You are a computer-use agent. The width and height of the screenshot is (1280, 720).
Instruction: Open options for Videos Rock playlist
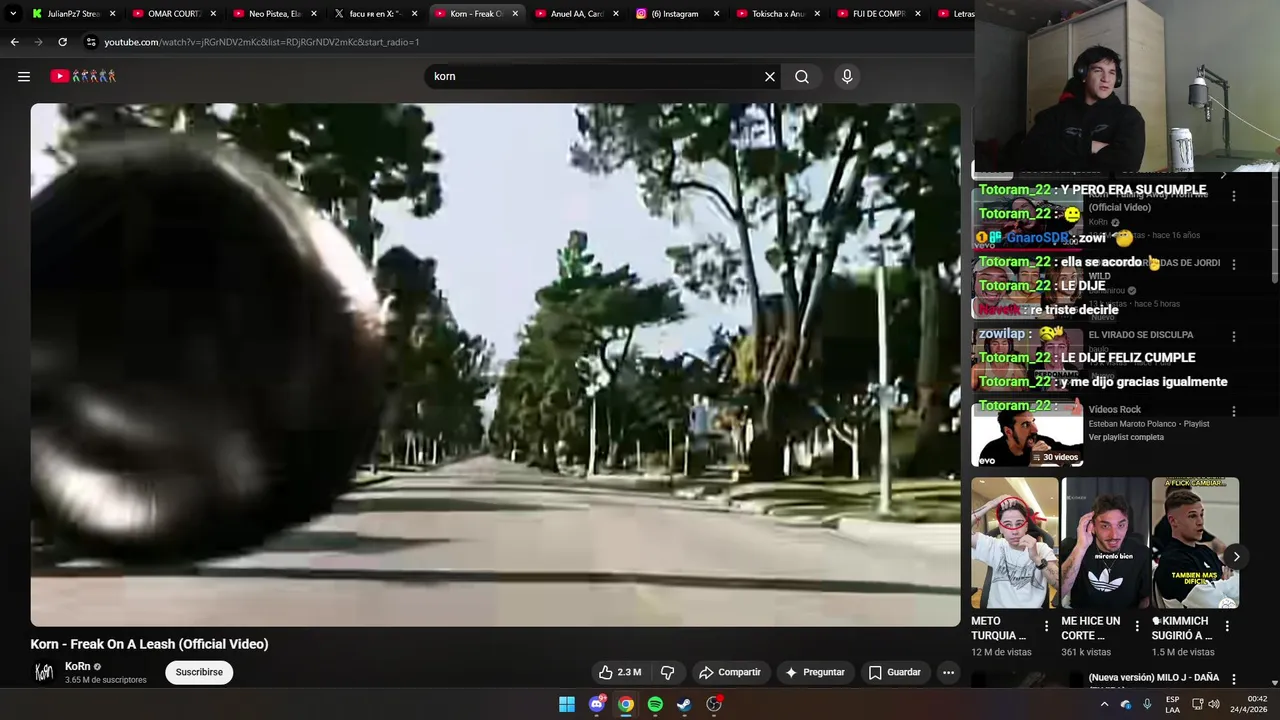pos(1234,411)
